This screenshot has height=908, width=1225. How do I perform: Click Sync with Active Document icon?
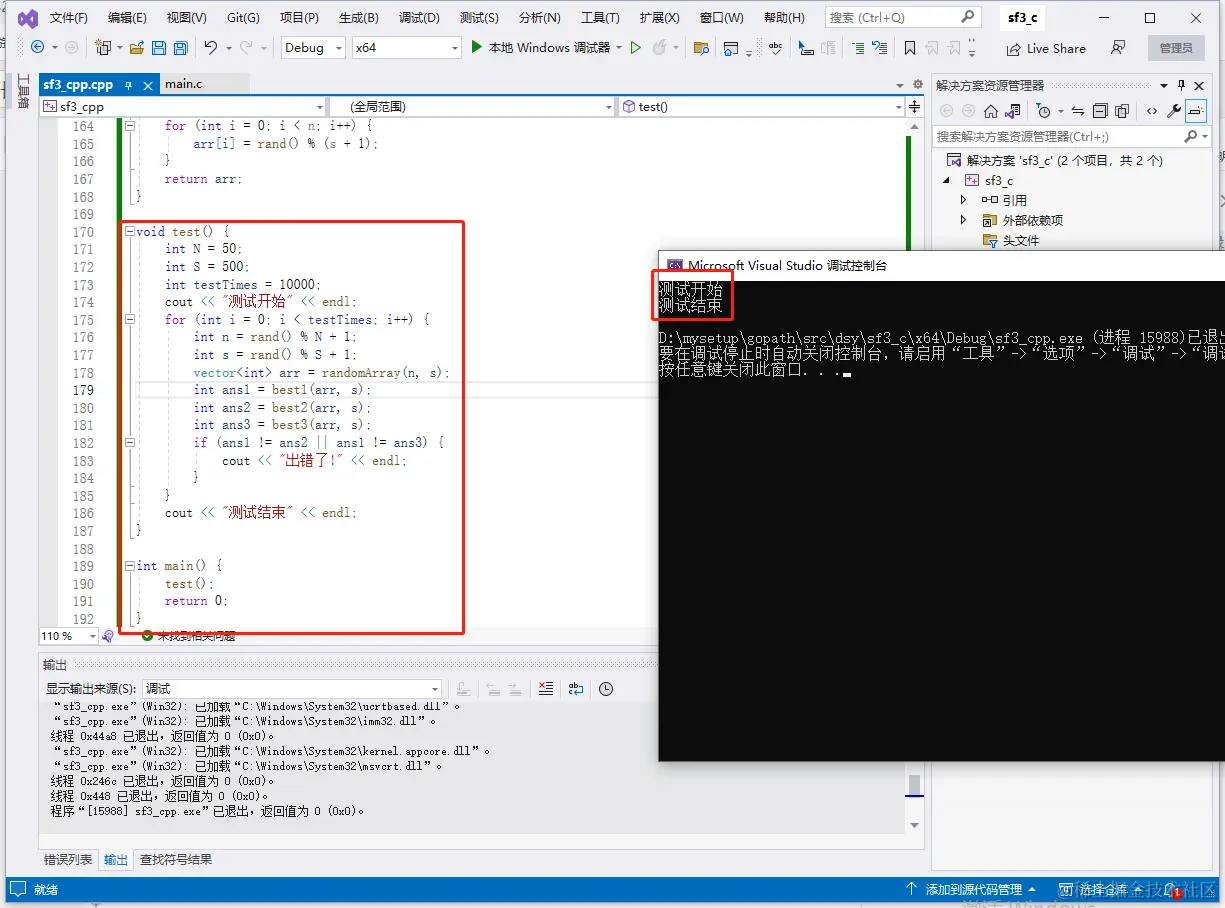coord(1077,111)
